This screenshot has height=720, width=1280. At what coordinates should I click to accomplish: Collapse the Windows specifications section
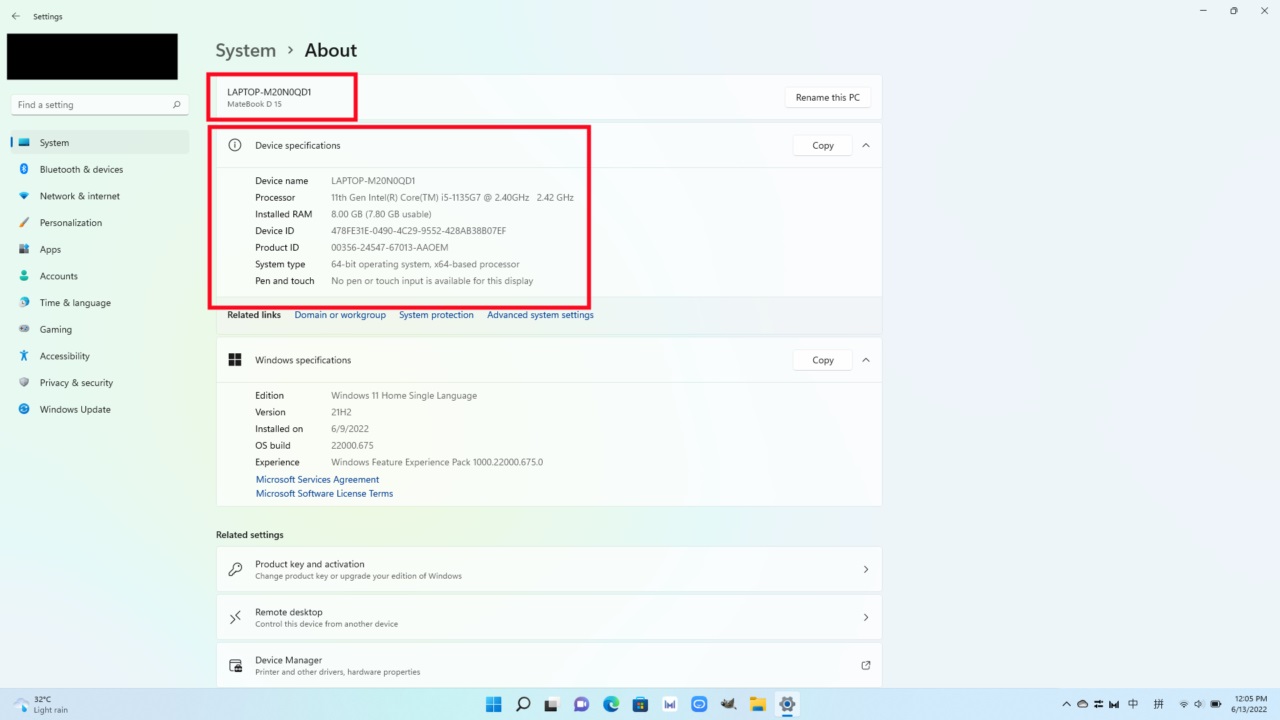(x=866, y=360)
